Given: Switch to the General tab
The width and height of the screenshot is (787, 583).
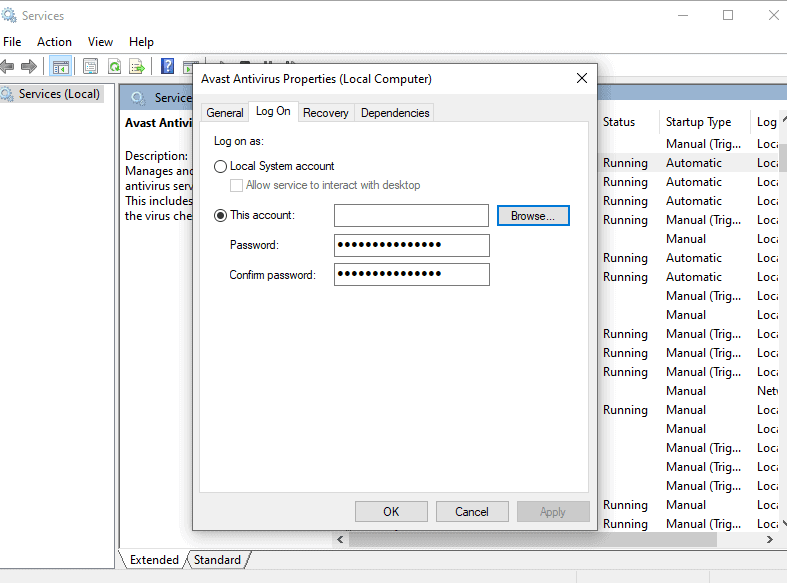Looking at the screenshot, I should (225, 113).
